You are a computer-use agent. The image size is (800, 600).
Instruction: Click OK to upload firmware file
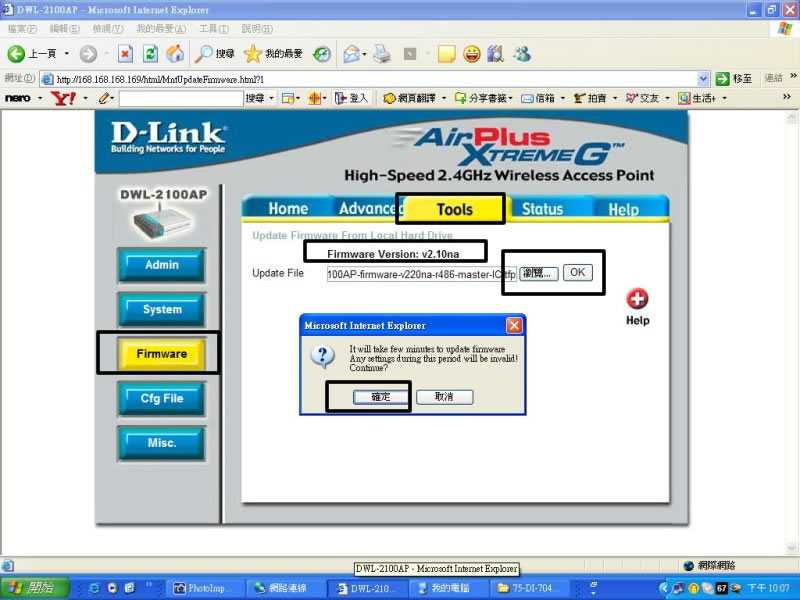click(578, 272)
